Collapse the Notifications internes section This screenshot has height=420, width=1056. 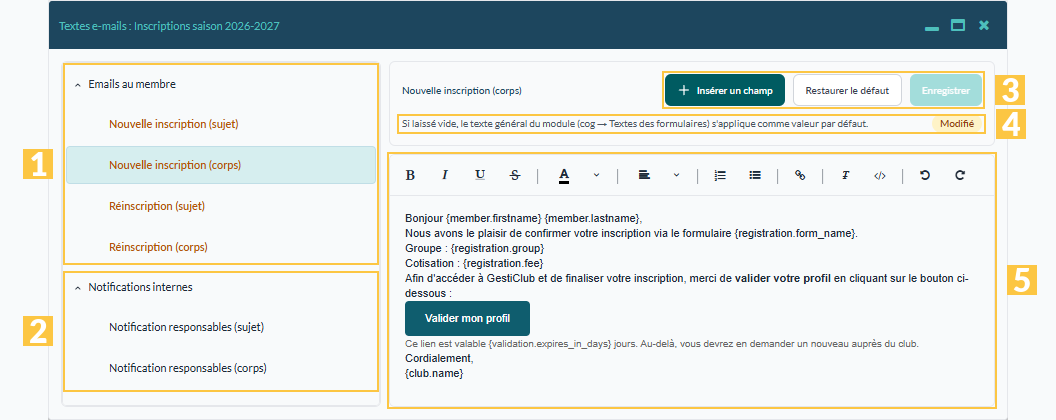(x=77, y=287)
